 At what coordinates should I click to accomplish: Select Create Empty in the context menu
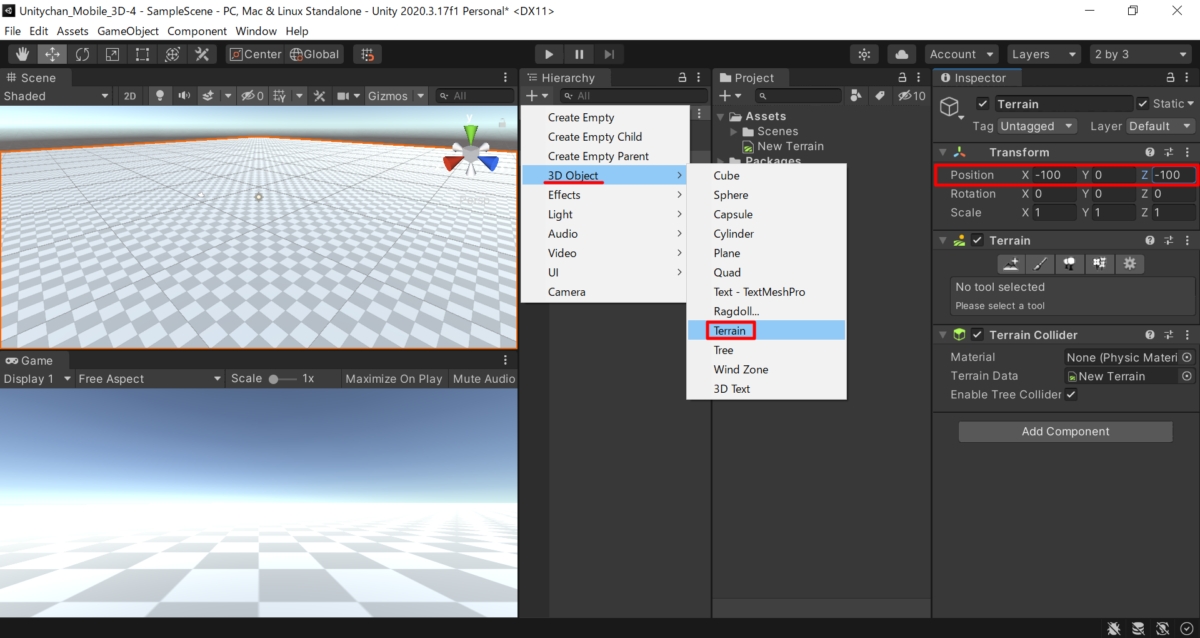[604, 118]
